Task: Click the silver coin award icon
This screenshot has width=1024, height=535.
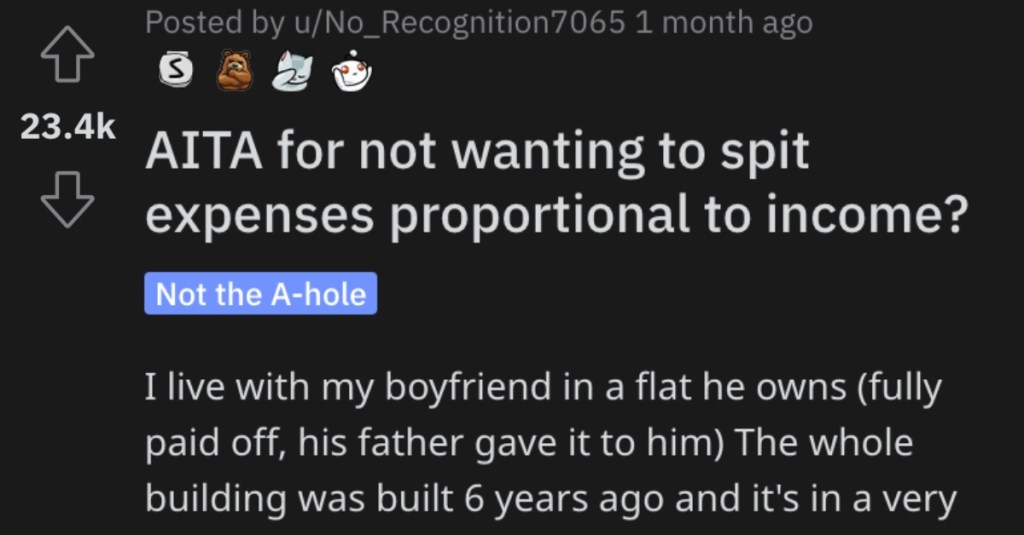Action: (x=176, y=69)
